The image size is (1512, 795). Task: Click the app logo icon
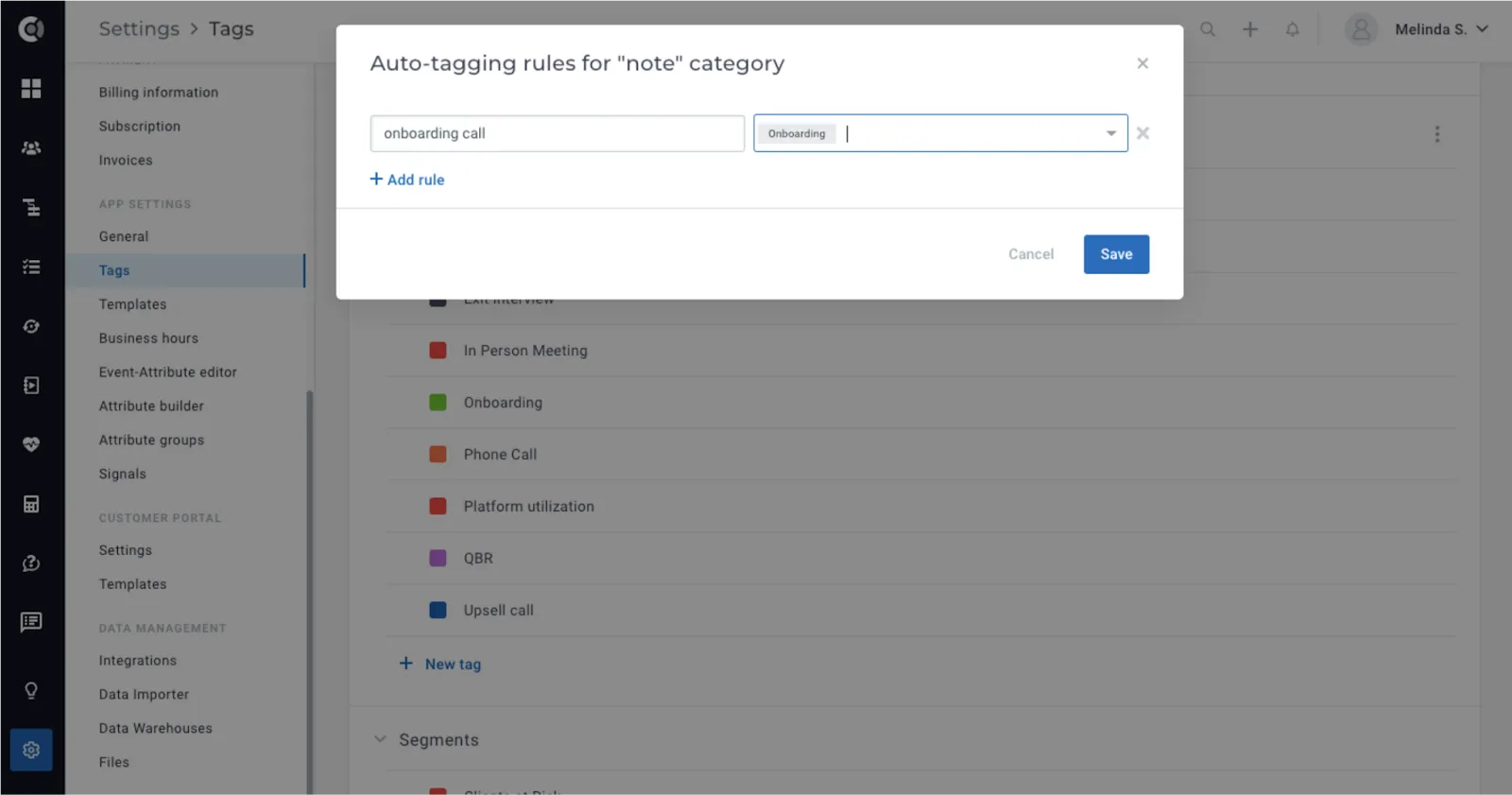click(31, 29)
